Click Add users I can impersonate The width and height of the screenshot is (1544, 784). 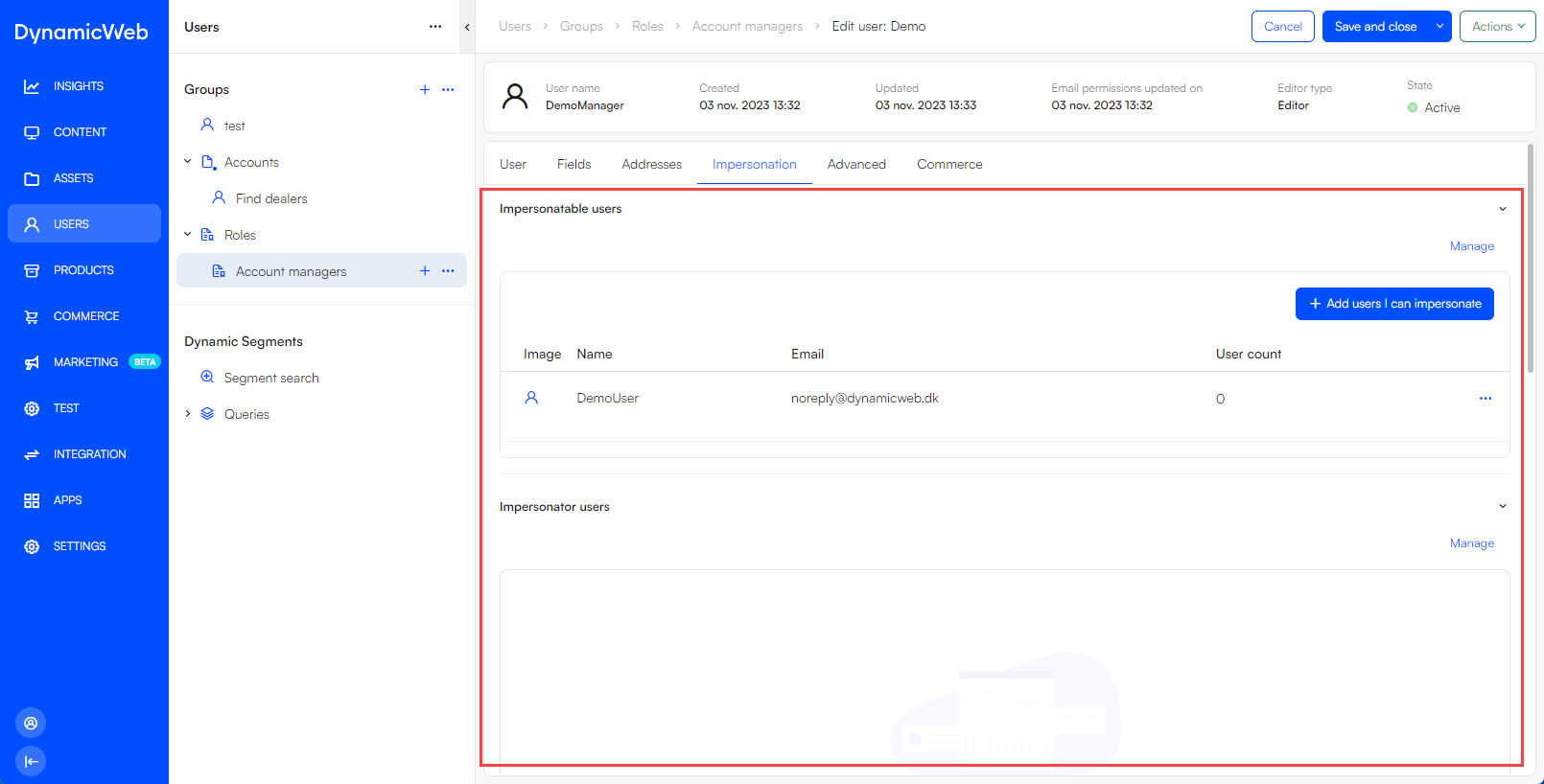1394,304
